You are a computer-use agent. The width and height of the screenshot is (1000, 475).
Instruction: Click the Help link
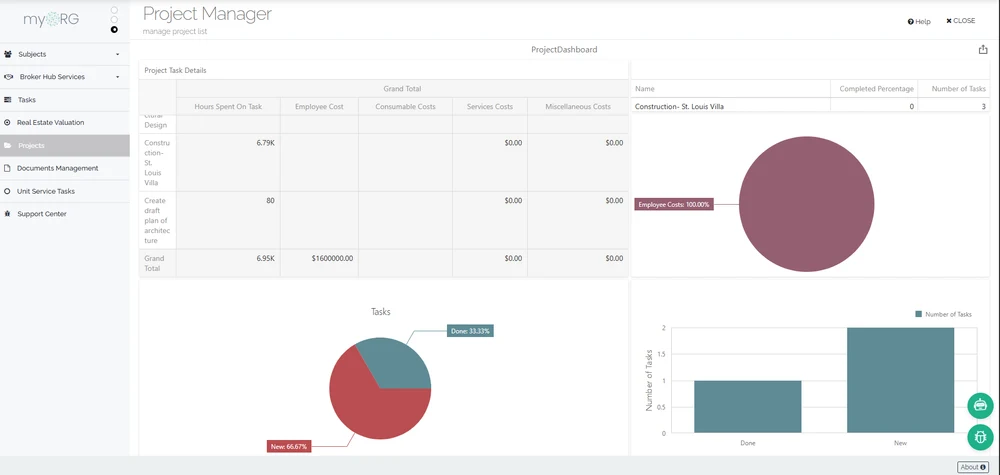coord(919,22)
